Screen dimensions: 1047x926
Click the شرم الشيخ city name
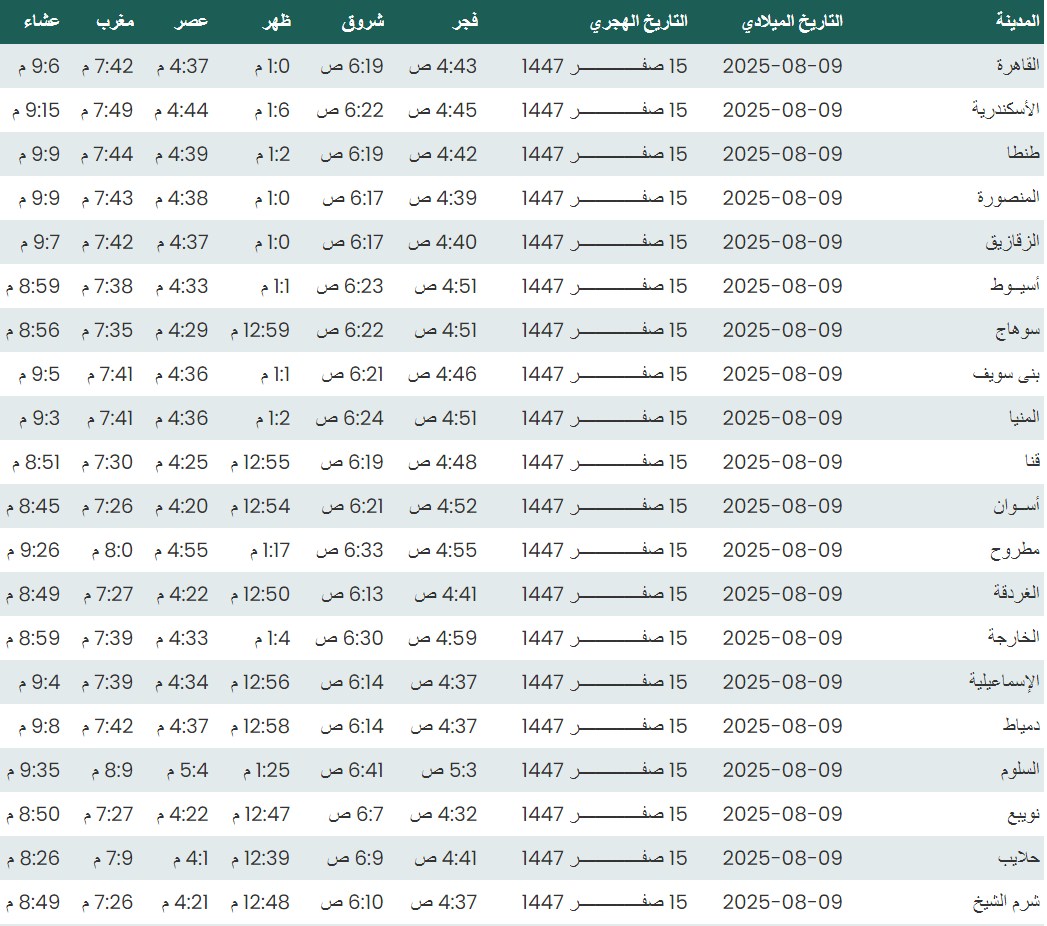[x=1006, y=902]
